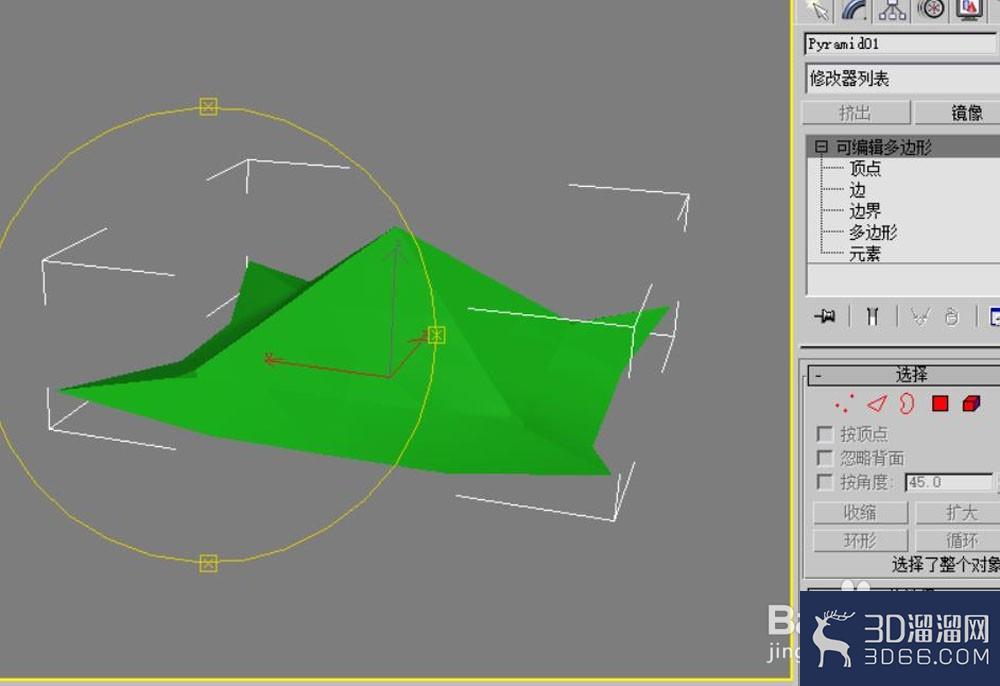This screenshot has width=1000, height=686.
Task: Select the 元素 sub-object level
Action: tap(865, 254)
